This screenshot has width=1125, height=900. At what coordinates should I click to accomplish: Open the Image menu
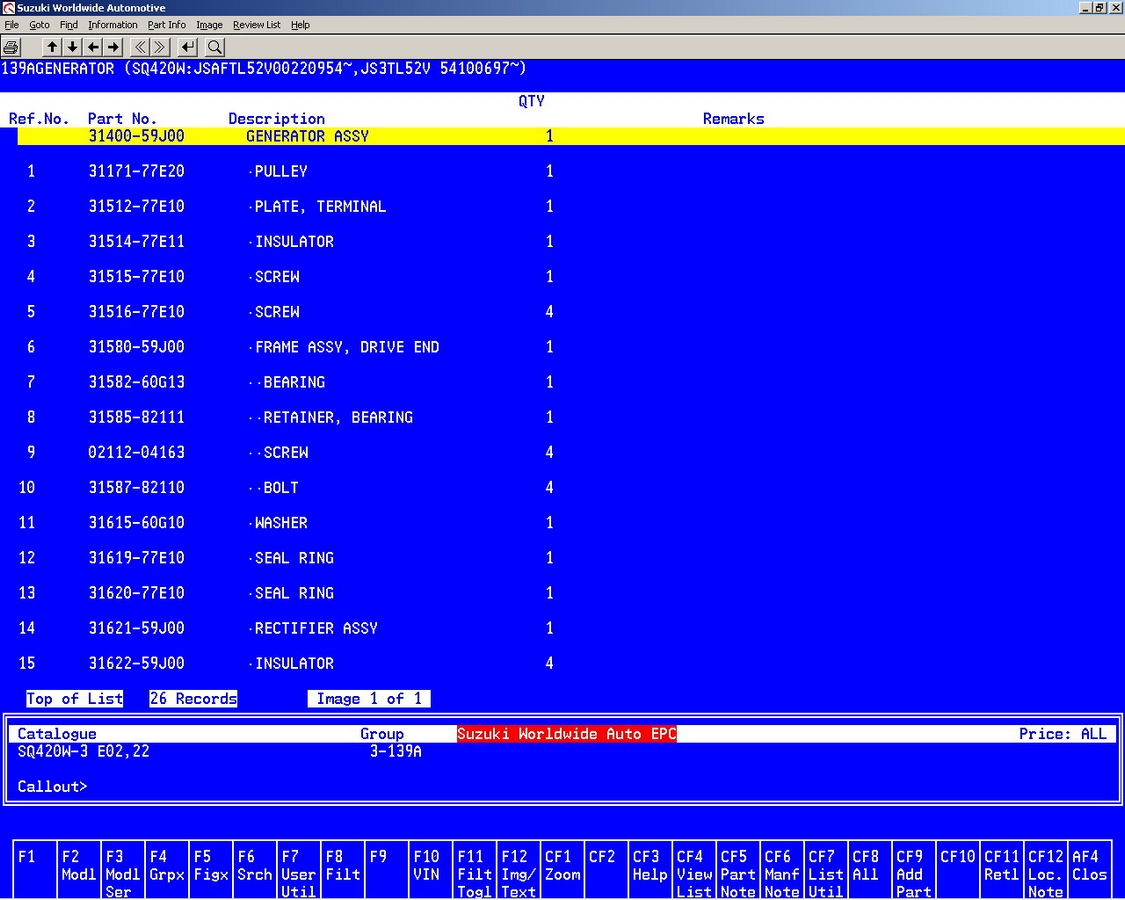tap(210, 24)
